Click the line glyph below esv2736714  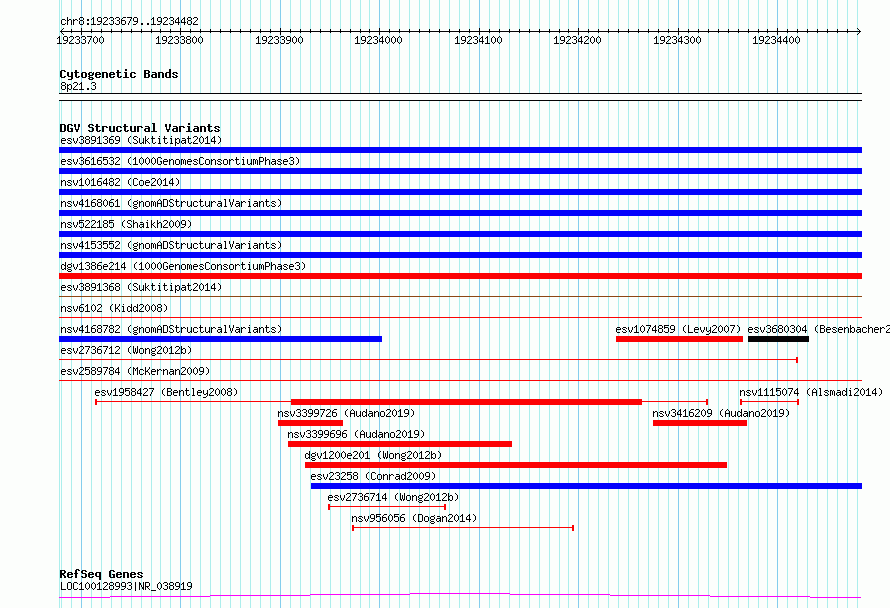[387, 507]
